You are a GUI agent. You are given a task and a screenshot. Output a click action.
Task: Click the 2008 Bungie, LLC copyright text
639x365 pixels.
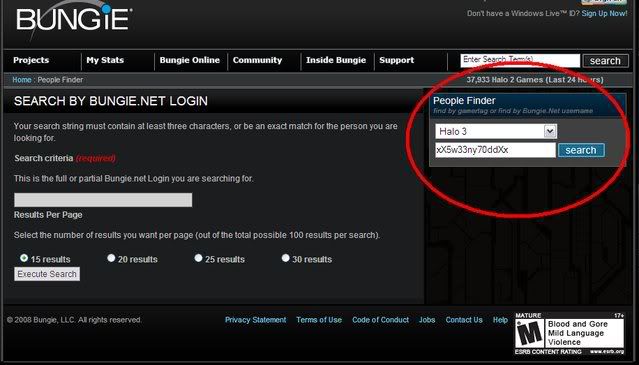[74, 320]
